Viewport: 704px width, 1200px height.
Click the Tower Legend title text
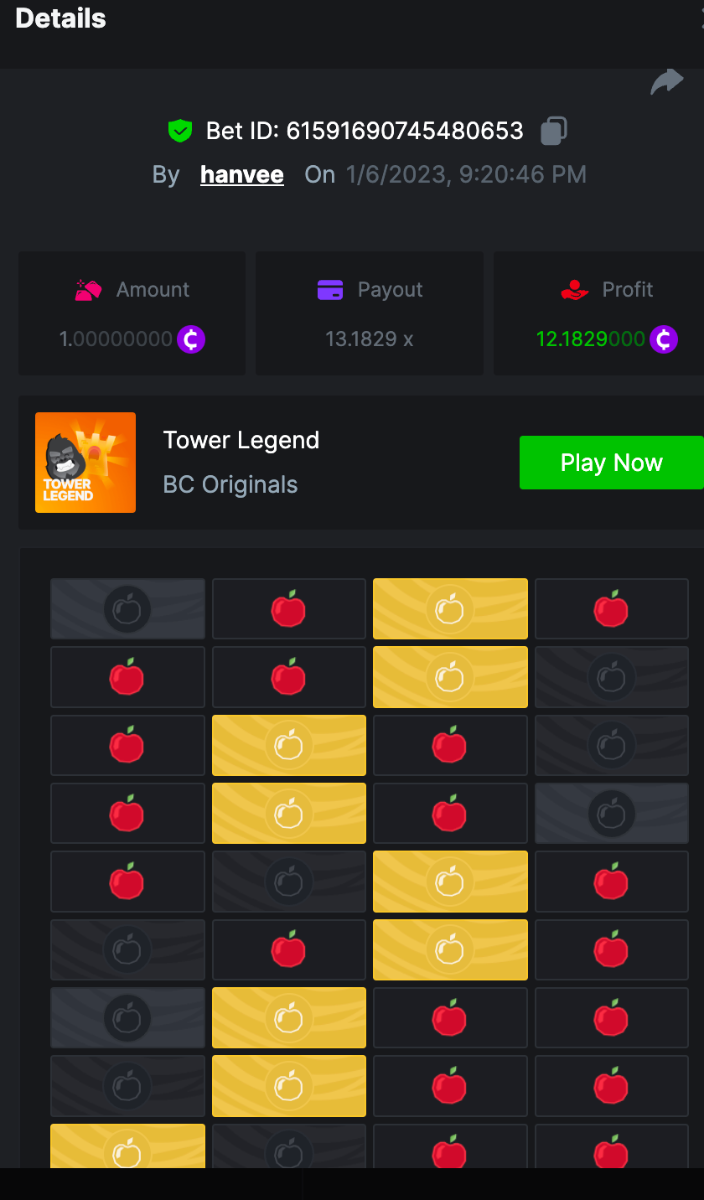tap(241, 440)
